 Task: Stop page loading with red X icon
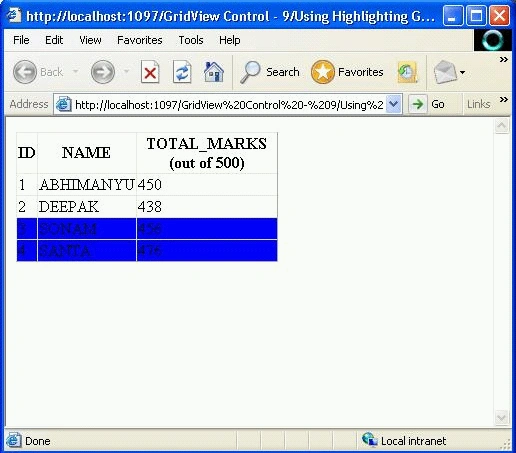[150, 72]
